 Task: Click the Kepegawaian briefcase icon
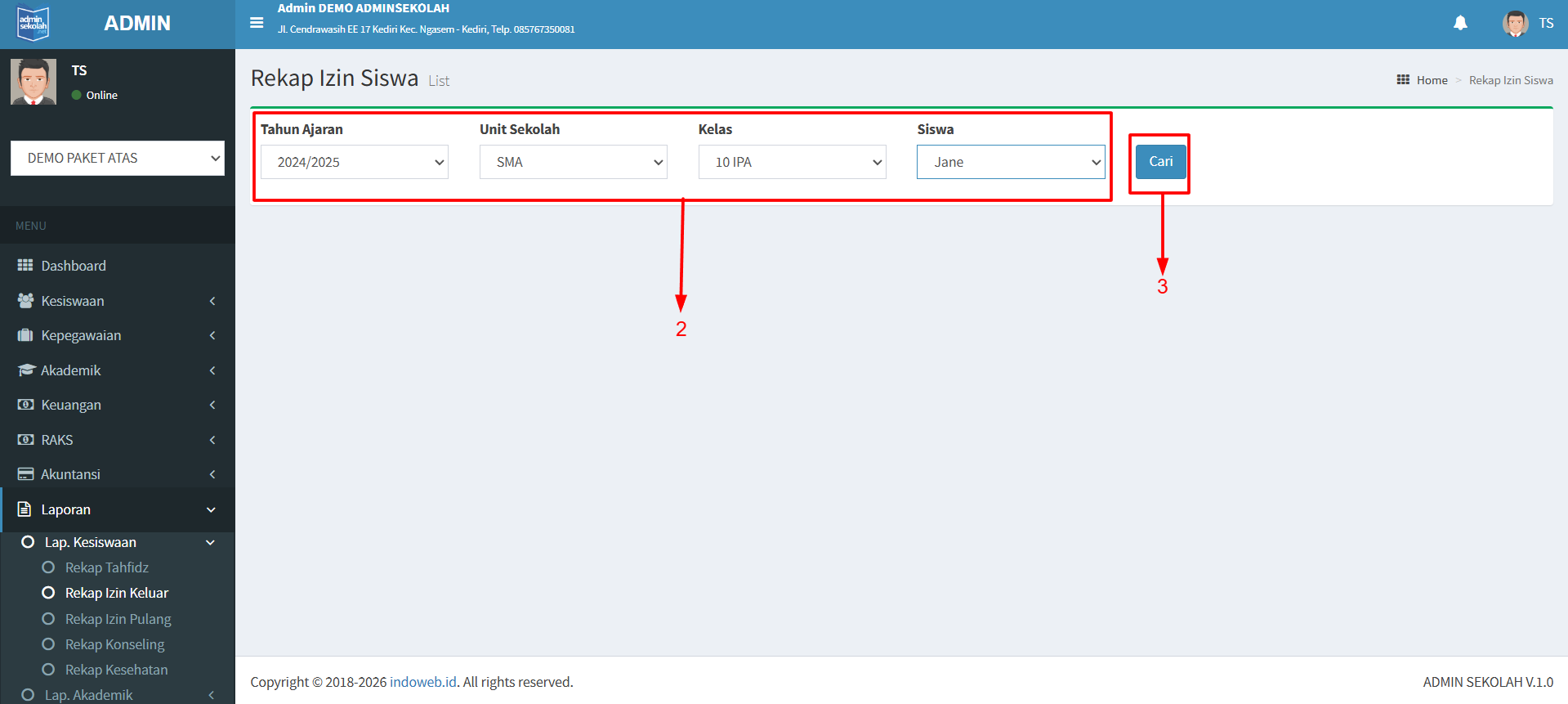pos(25,335)
